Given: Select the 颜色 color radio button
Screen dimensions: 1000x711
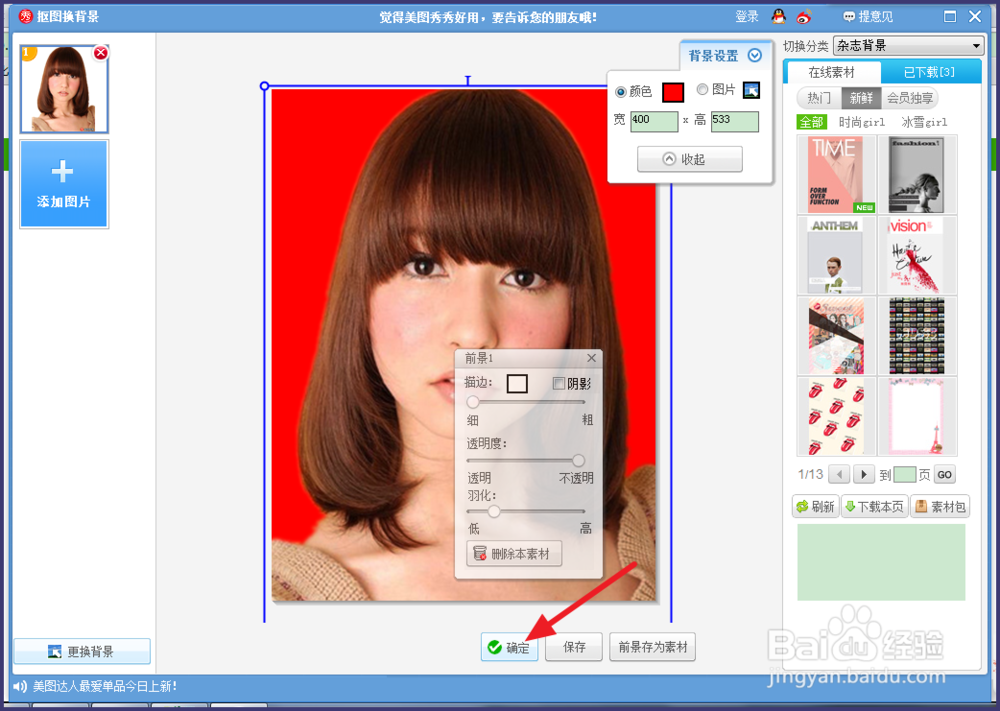Looking at the screenshot, I should pyautogui.click(x=621, y=92).
